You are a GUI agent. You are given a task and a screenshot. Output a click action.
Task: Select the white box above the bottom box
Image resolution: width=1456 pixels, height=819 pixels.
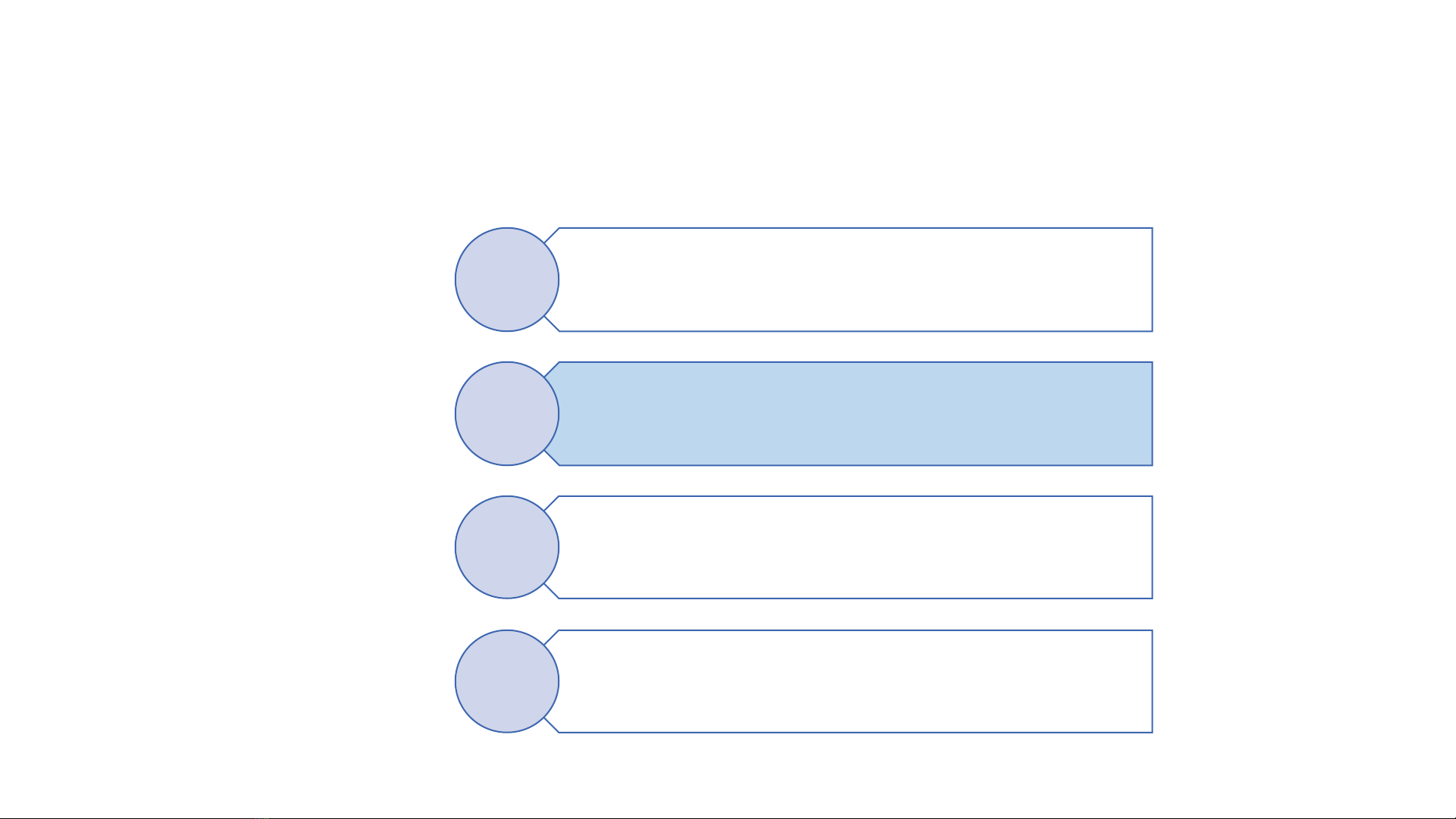click(855, 547)
